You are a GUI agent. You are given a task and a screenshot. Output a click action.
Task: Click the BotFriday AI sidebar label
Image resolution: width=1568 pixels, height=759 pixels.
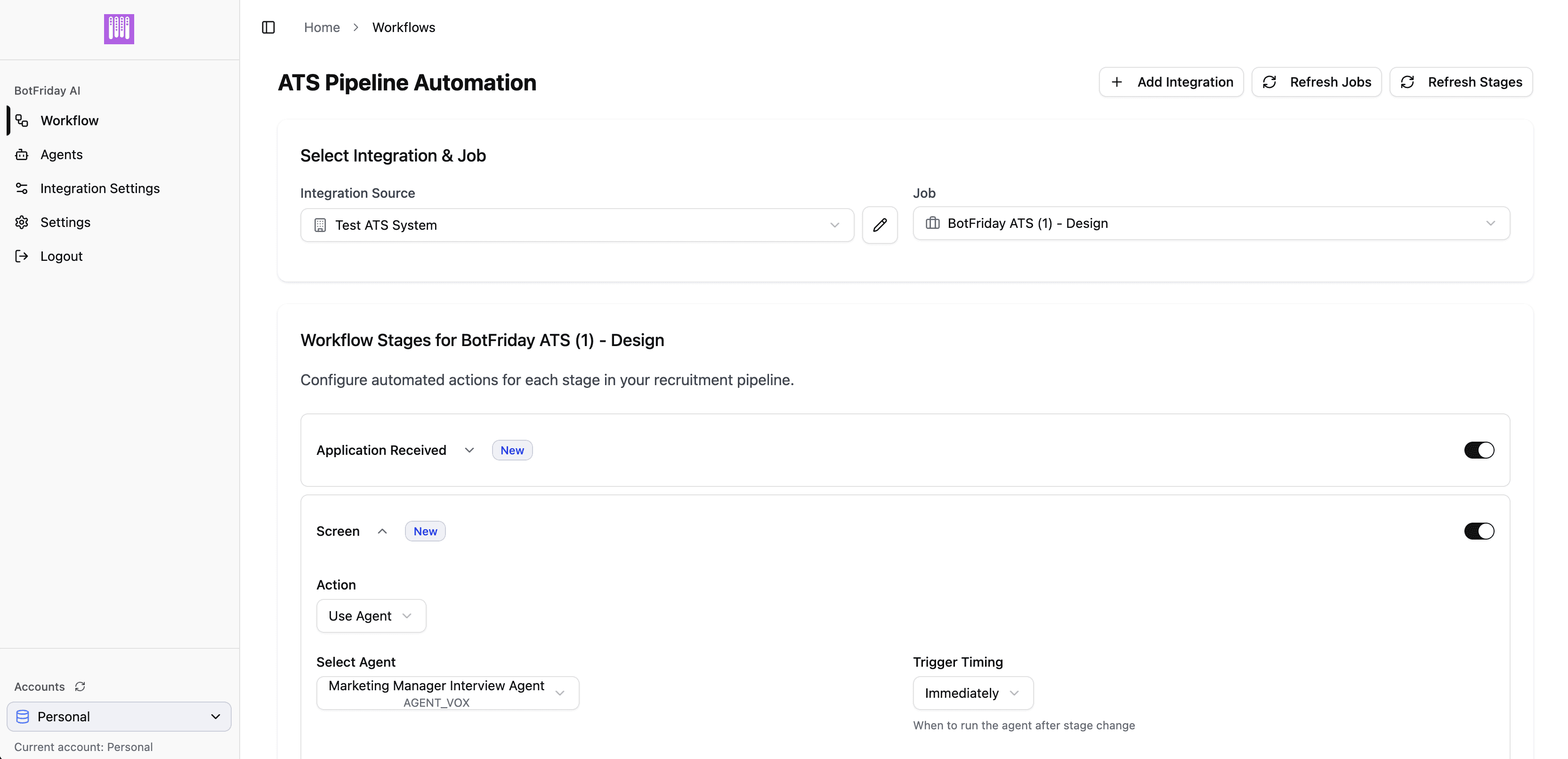(x=48, y=91)
